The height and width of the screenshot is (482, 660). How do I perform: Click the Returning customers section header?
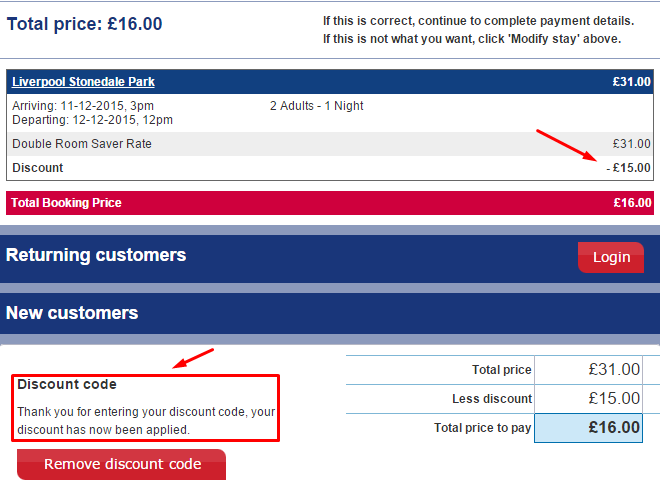click(x=96, y=255)
